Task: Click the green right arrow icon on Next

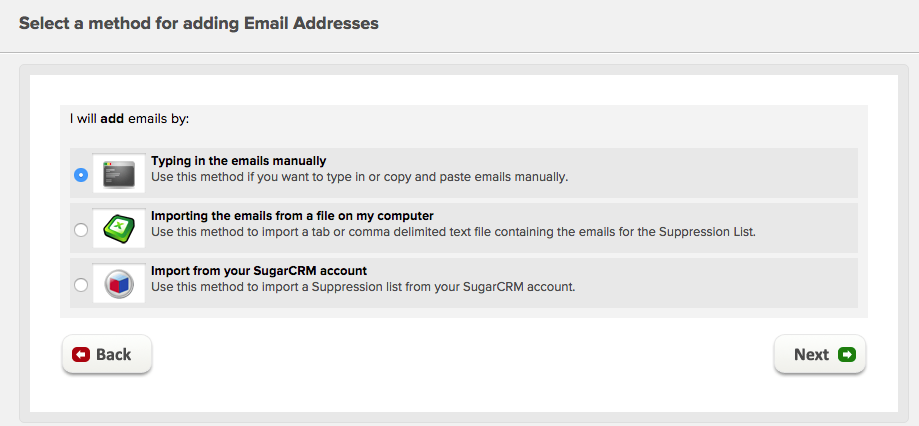Action: (x=847, y=355)
